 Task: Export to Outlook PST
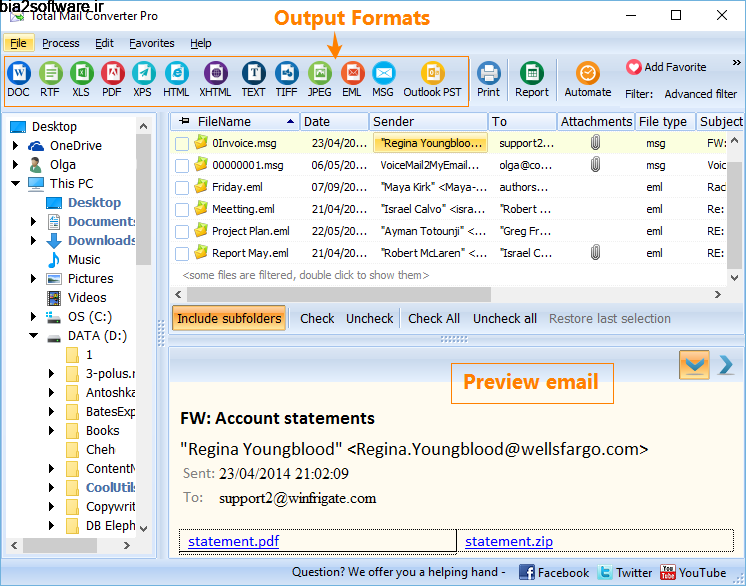(432, 79)
